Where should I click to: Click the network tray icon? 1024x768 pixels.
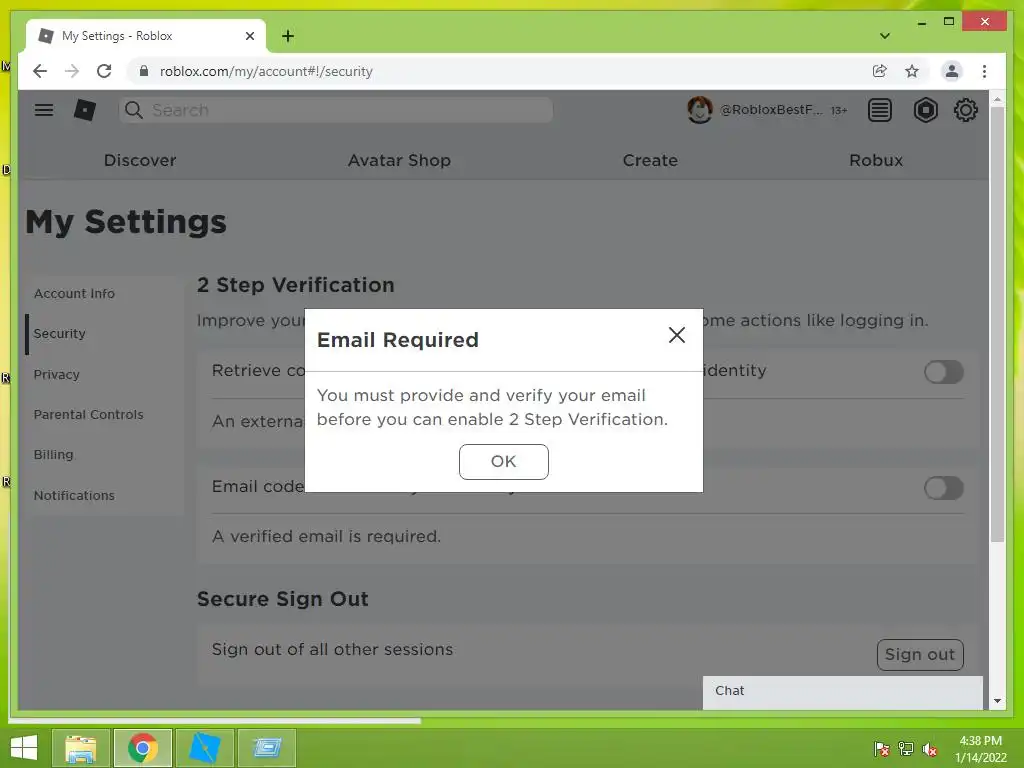(906, 748)
